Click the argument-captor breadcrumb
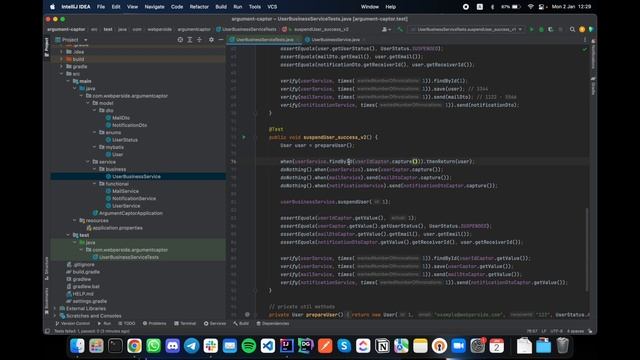 (x=66, y=29)
